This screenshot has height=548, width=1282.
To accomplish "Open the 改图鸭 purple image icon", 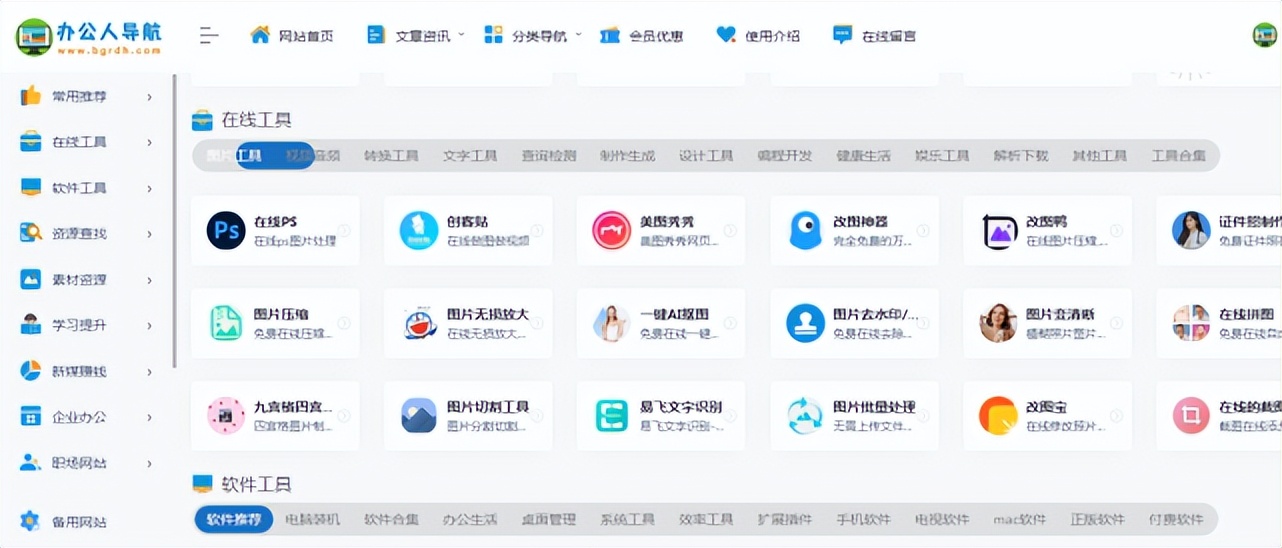I will coord(998,230).
